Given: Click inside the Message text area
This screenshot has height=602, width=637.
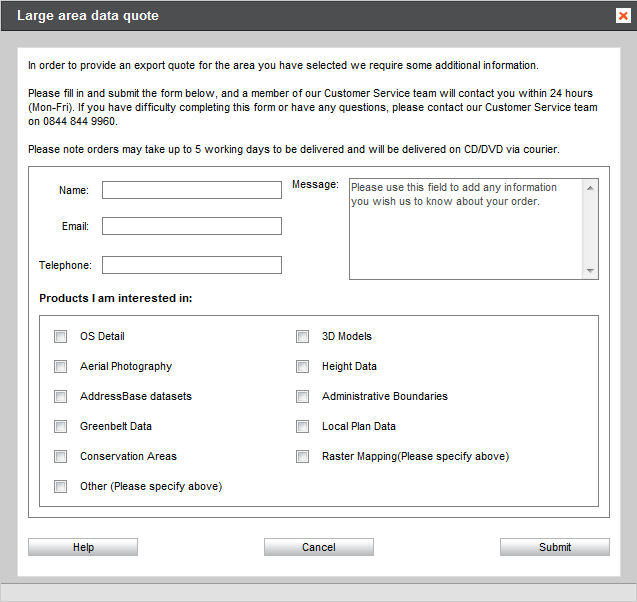Looking at the screenshot, I should click(x=466, y=229).
